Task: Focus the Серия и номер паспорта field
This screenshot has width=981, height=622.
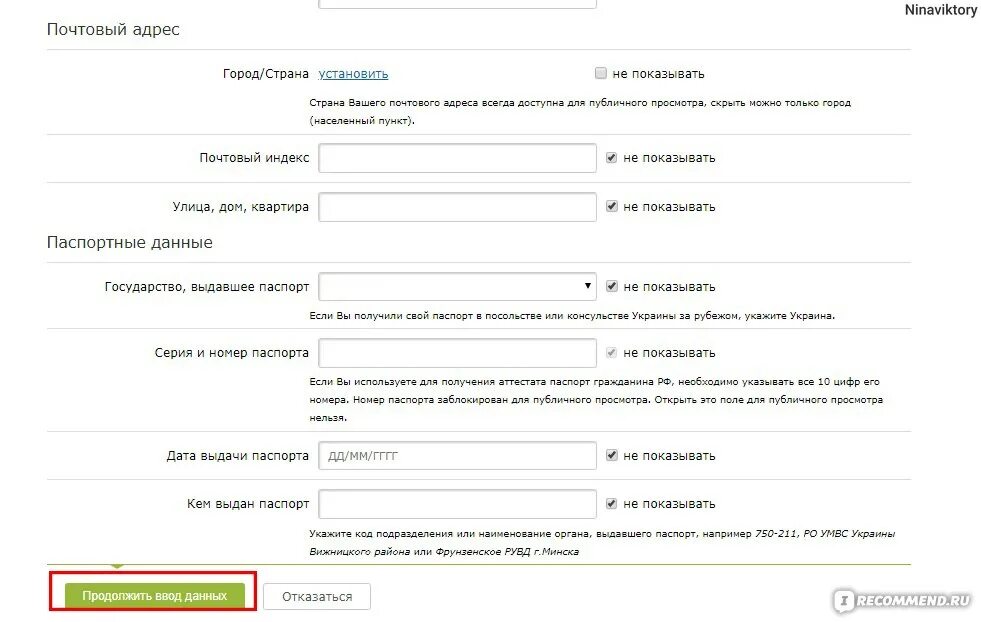Action: (457, 353)
